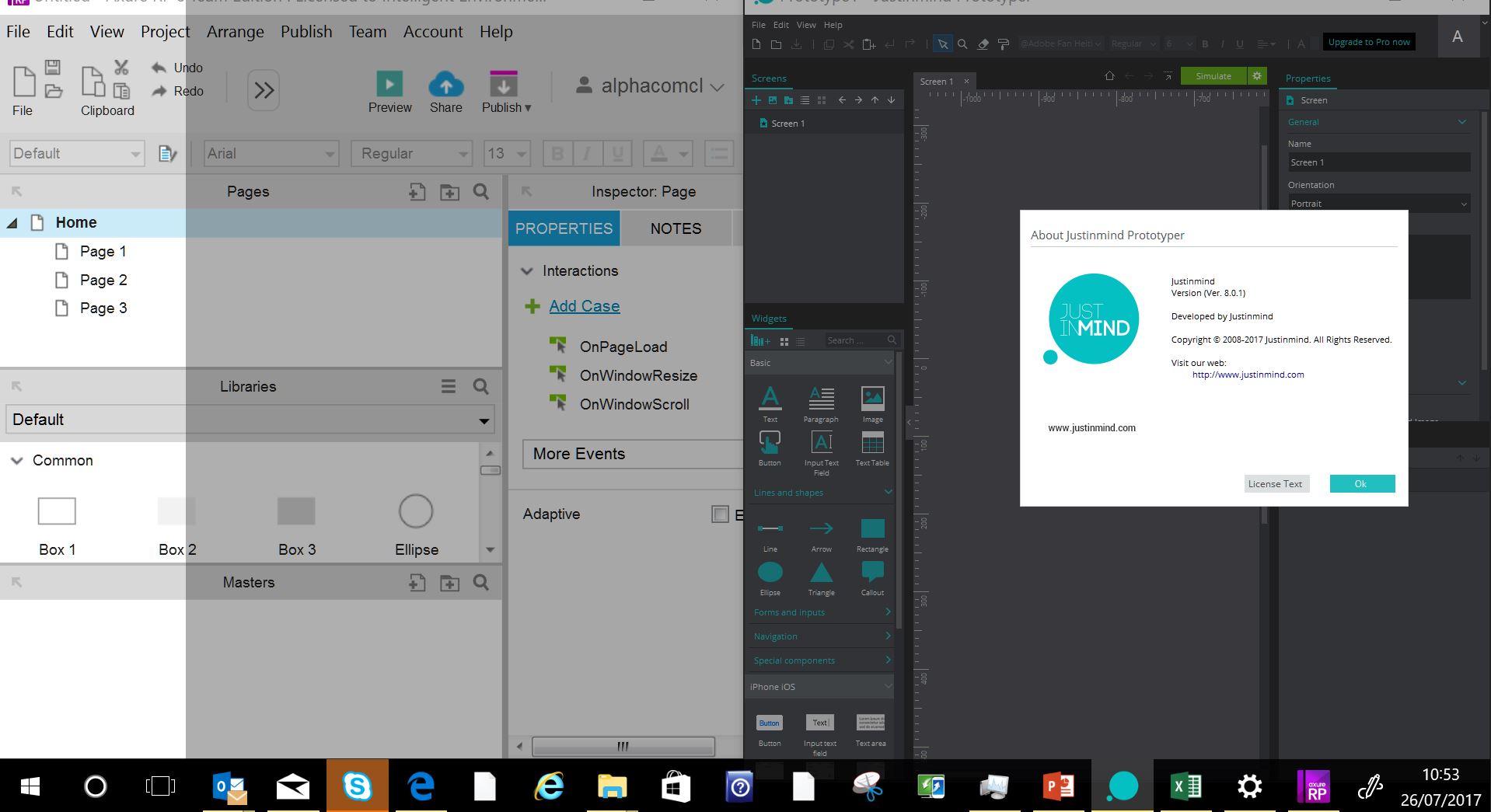Switch widgets to grid view
1491x812 pixels.
point(784,341)
